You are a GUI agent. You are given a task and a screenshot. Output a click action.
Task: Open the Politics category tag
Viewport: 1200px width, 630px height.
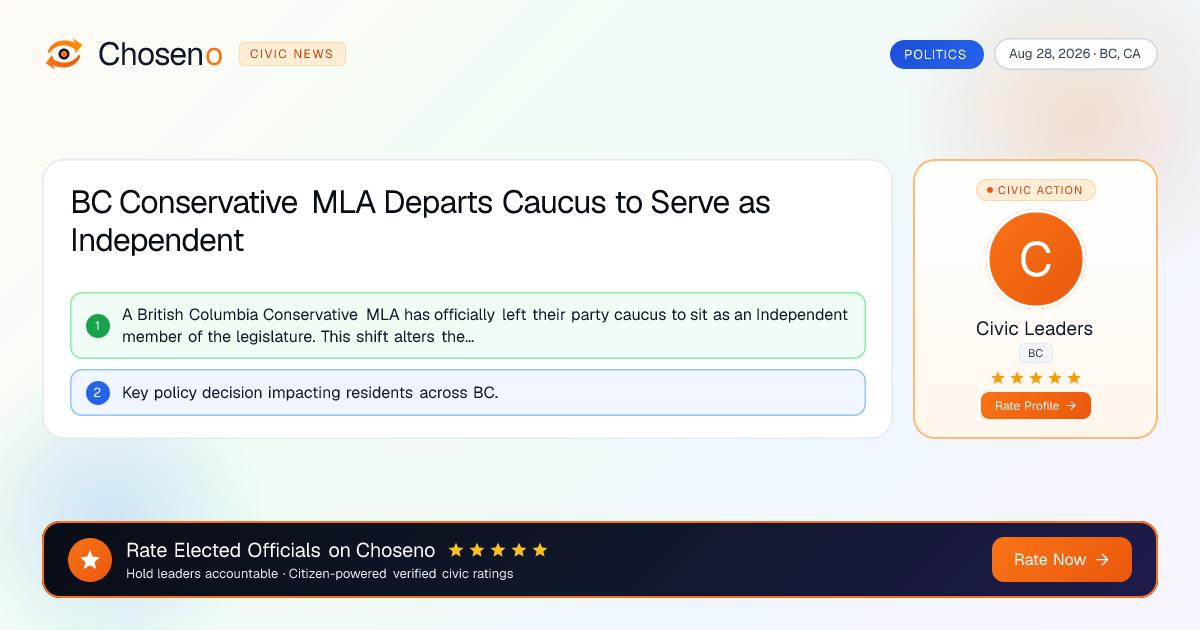point(936,54)
